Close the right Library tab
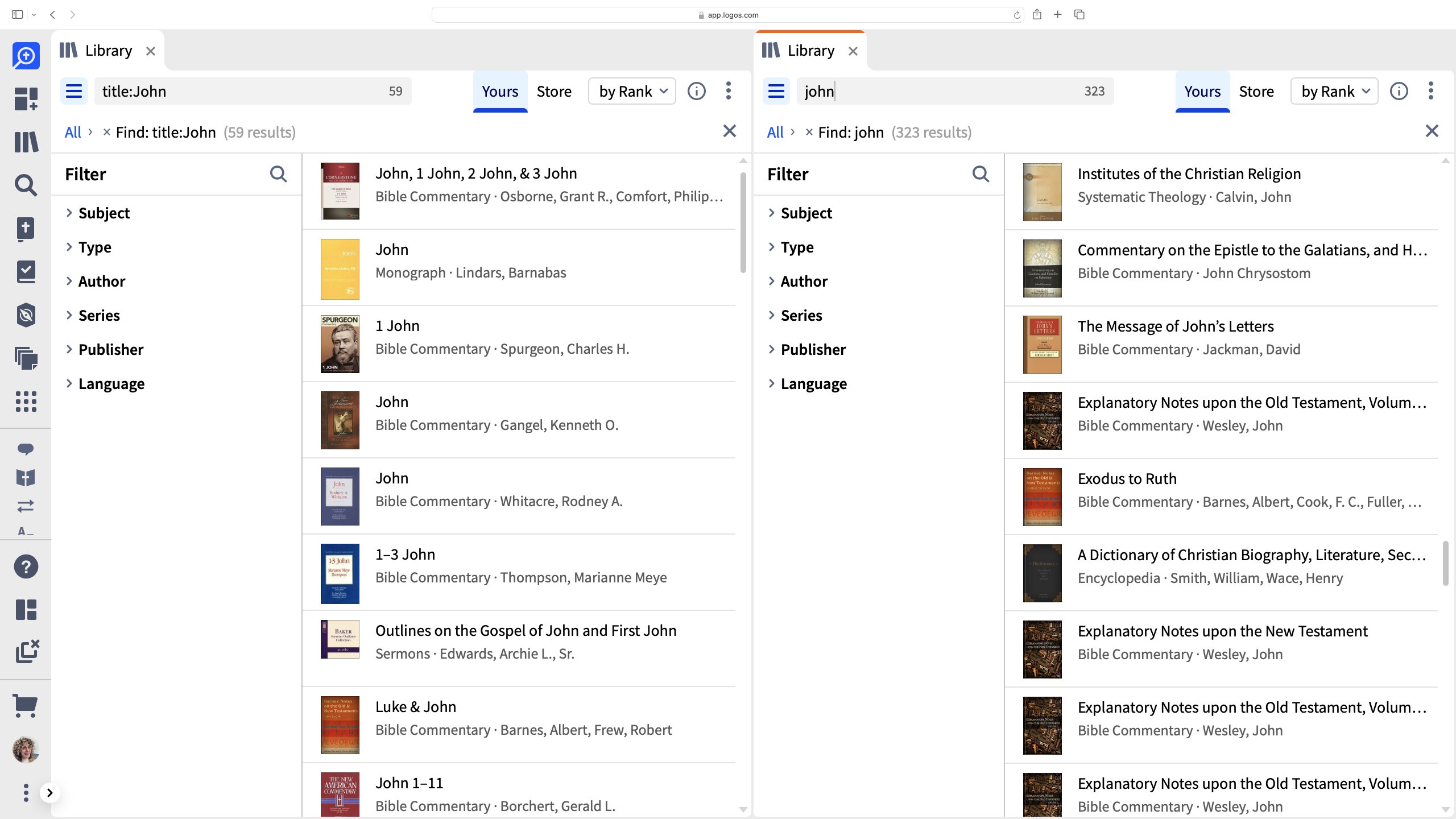Viewport: 1456px width, 819px height. (x=853, y=51)
